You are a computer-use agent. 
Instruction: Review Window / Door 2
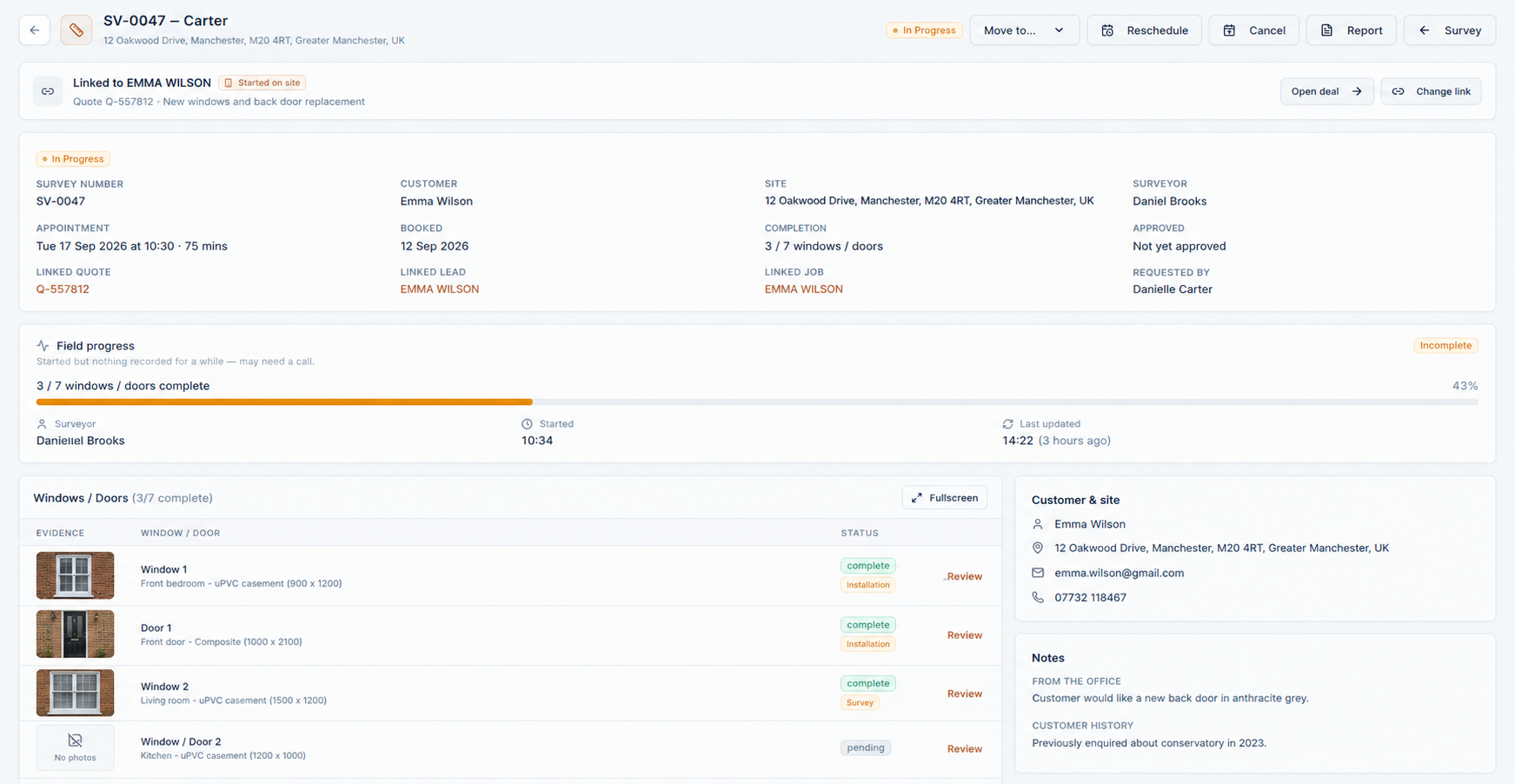(x=964, y=748)
